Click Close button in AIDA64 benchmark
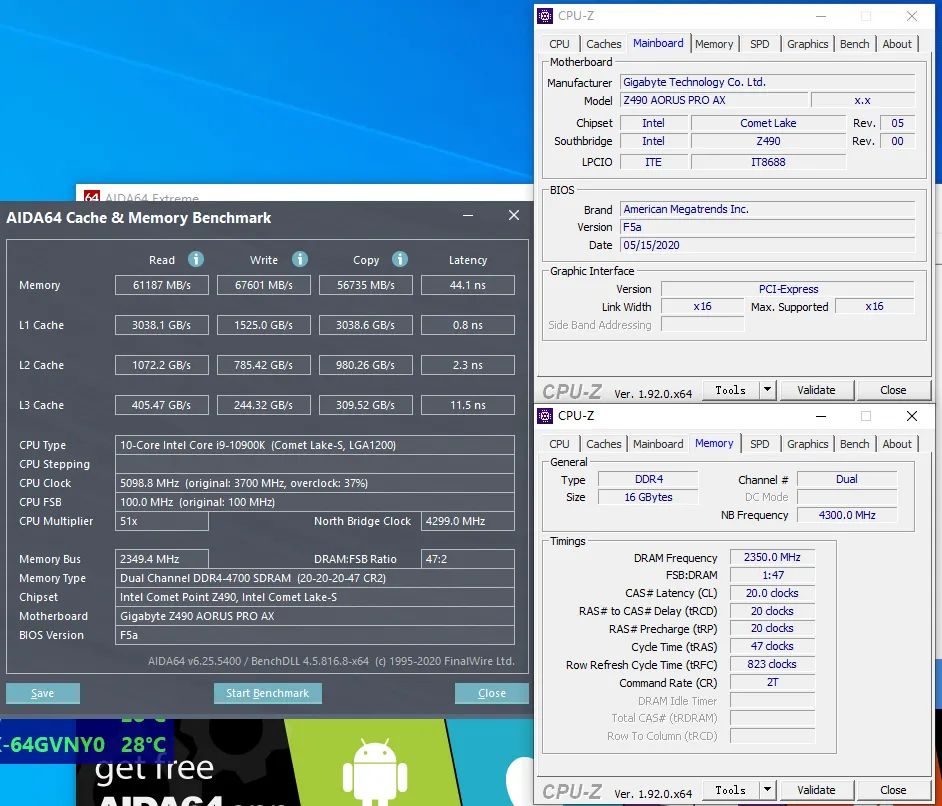Screen dimensions: 942x806 tap(491, 693)
